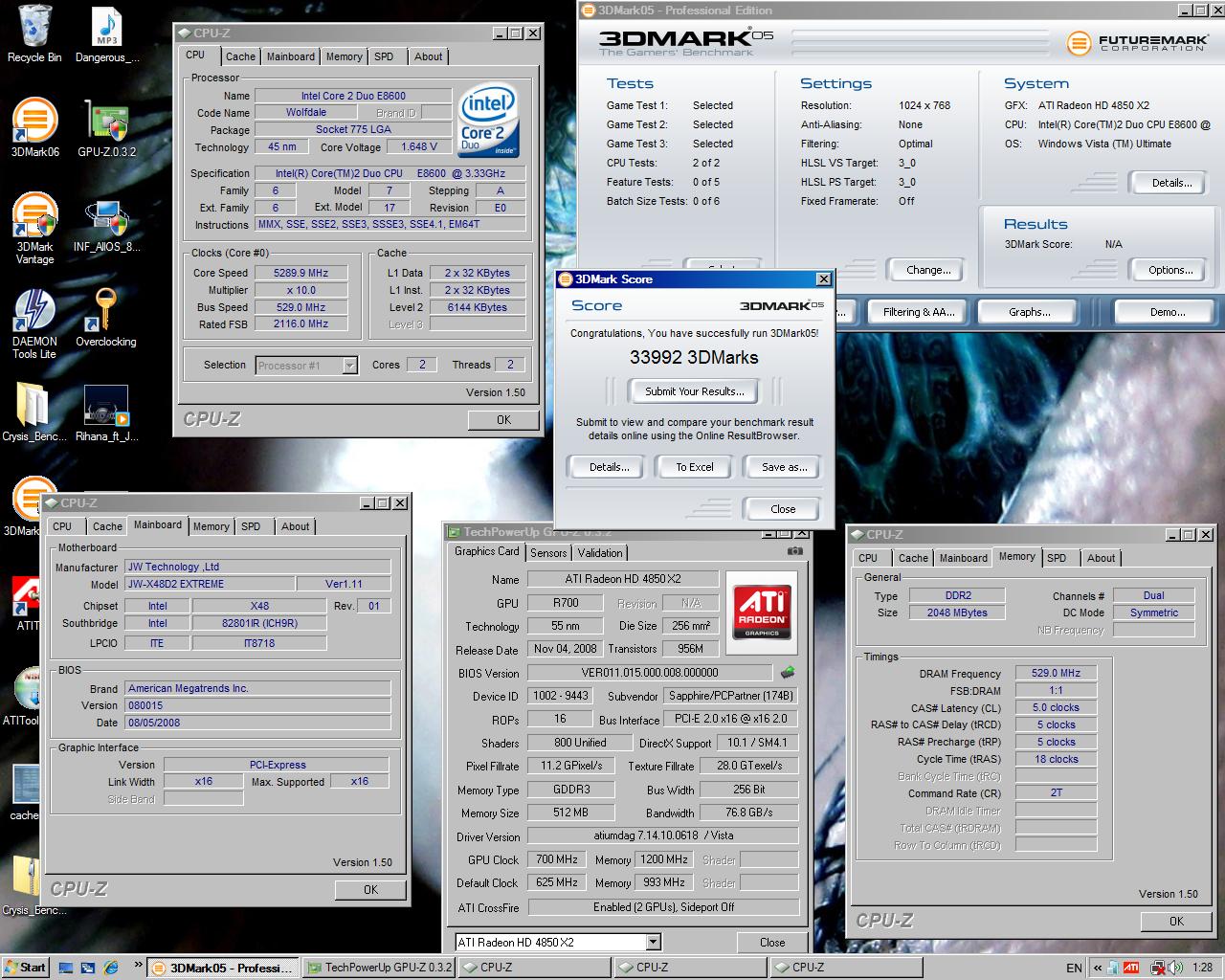Open the About tab in the top CPU-Z window
Image resolution: width=1225 pixels, height=980 pixels.
pyautogui.click(x=428, y=56)
